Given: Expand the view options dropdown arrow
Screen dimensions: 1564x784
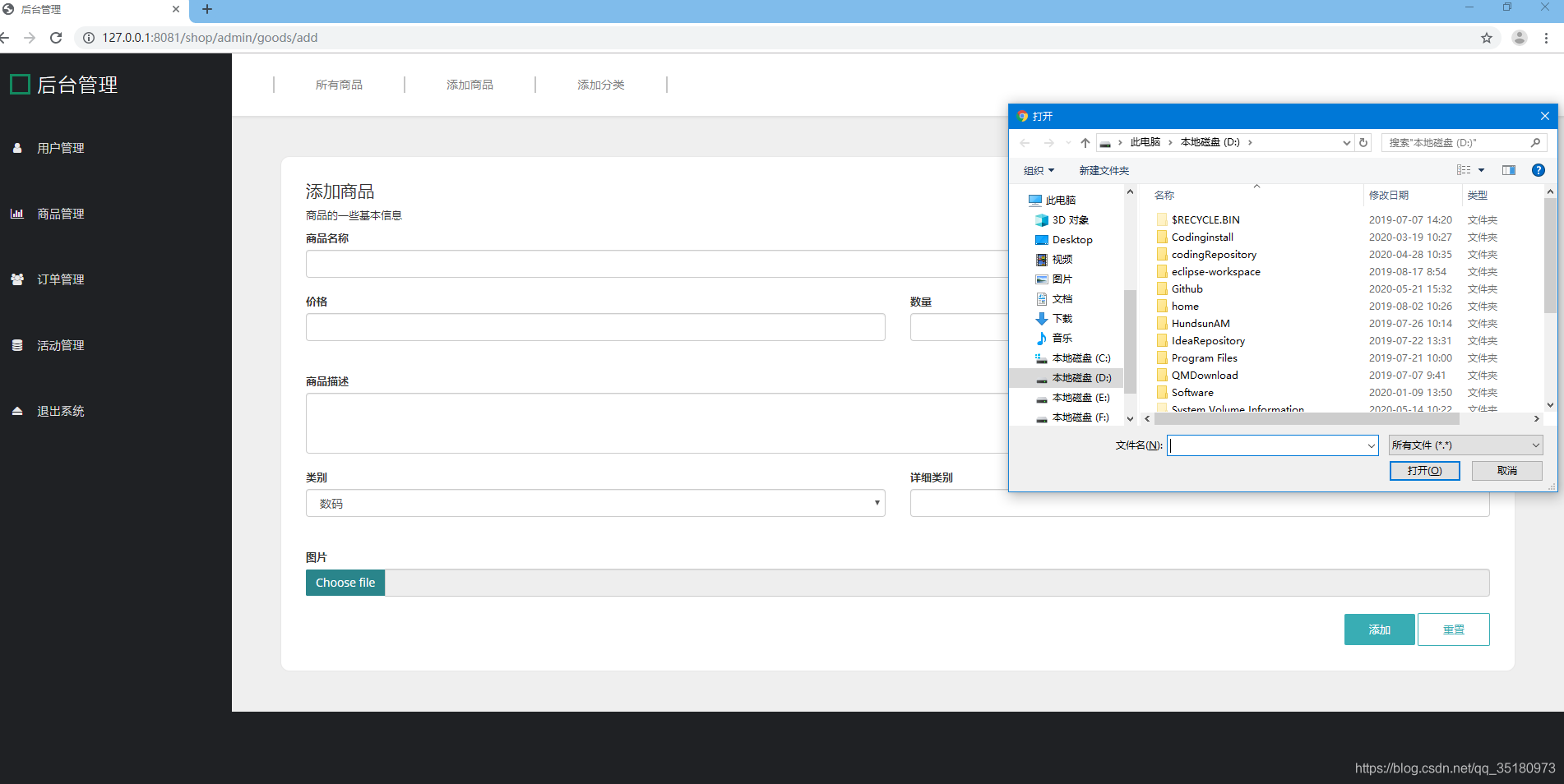Looking at the screenshot, I should point(1482,170).
